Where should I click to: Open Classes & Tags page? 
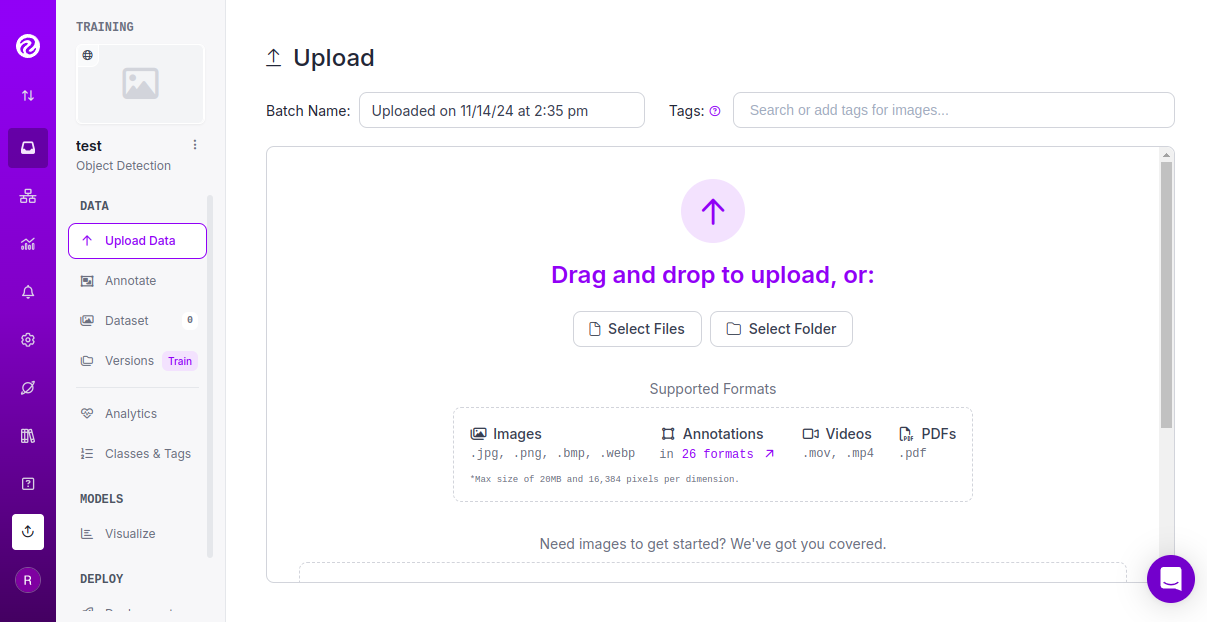coord(147,454)
